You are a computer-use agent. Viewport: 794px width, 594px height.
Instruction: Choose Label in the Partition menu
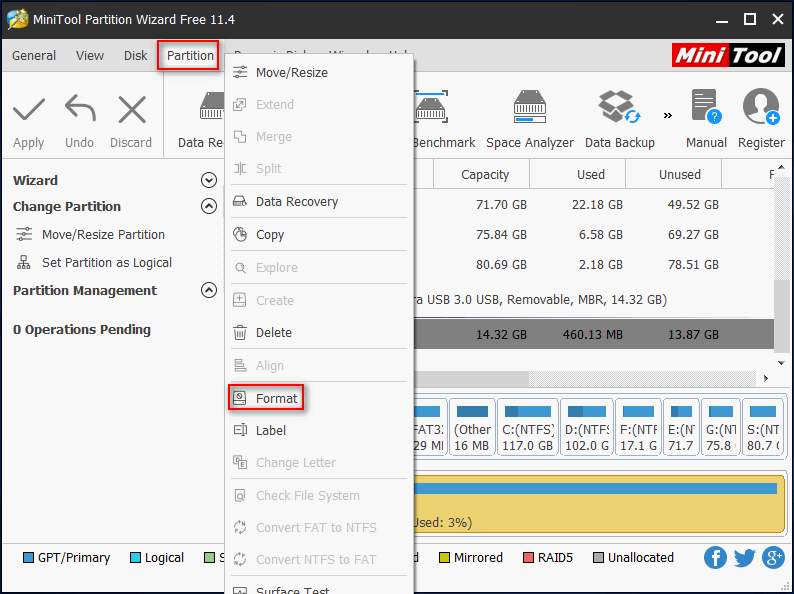tap(319, 430)
